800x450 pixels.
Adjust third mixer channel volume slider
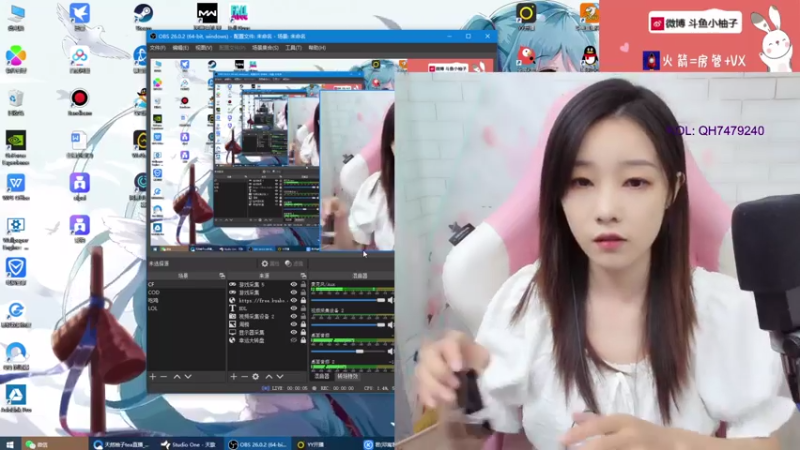348,351
